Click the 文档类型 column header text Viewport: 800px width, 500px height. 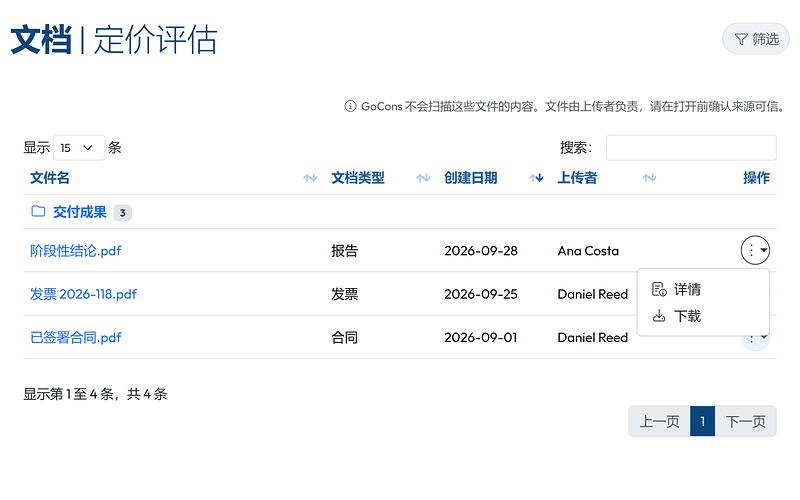tap(358, 178)
